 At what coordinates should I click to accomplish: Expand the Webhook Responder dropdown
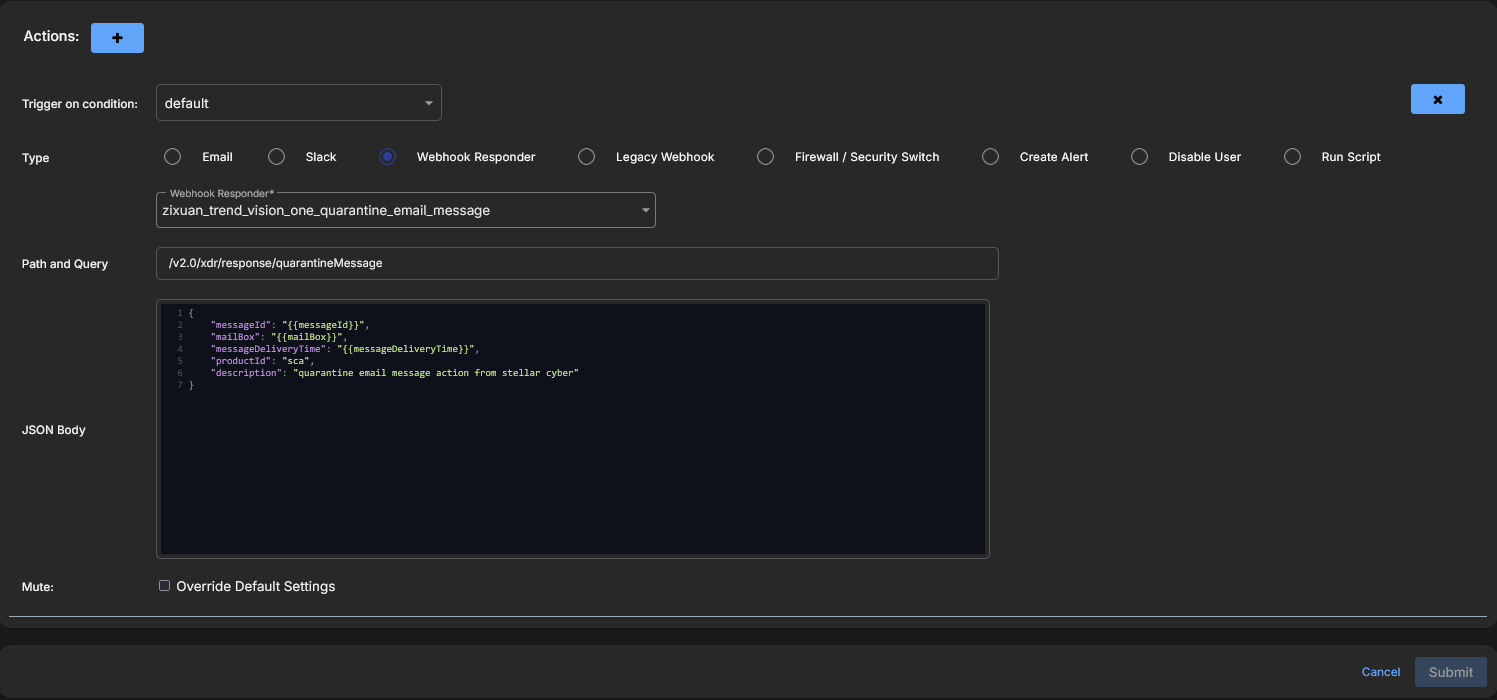tap(405, 210)
